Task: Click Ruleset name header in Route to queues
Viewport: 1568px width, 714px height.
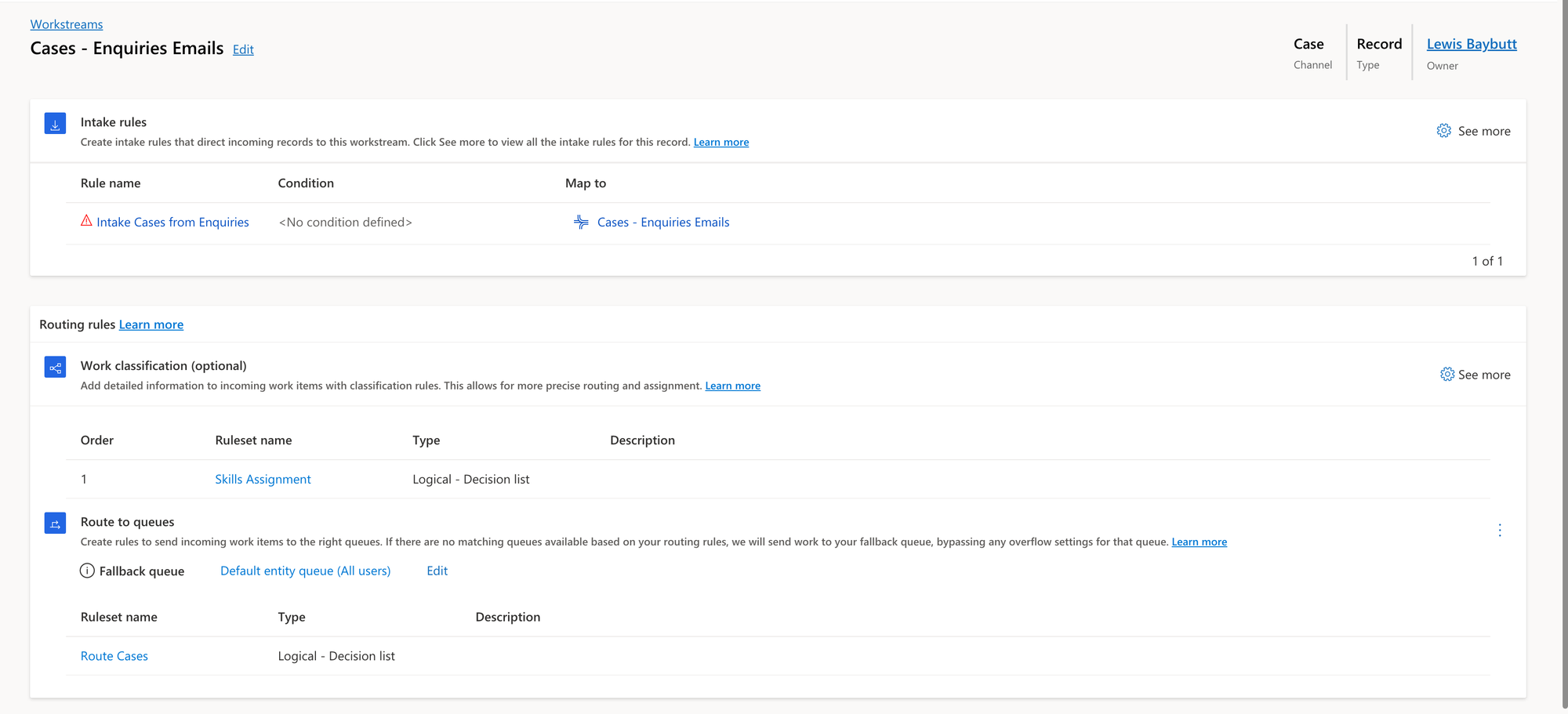Action: pos(119,617)
